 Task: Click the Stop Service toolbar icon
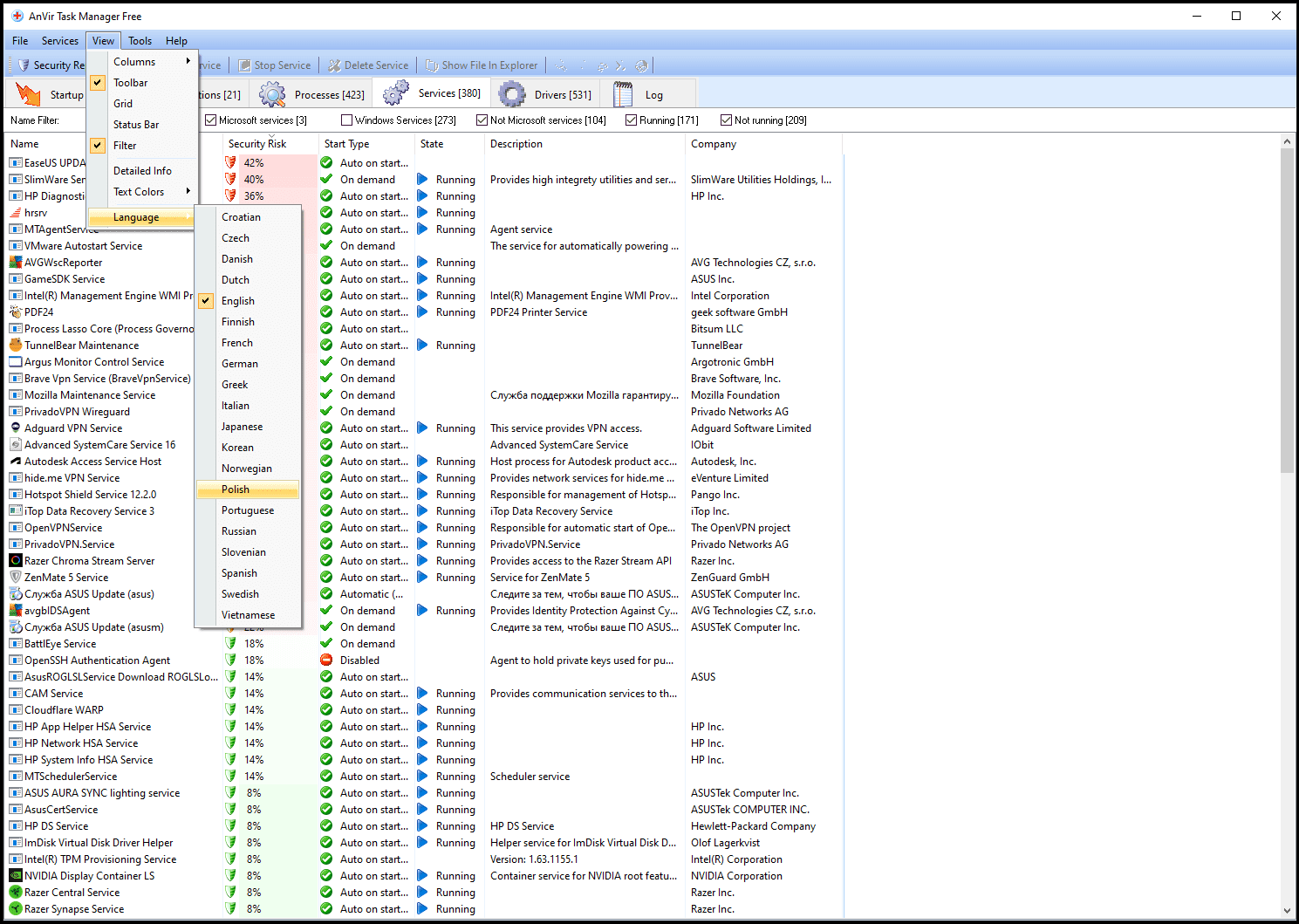click(x=244, y=65)
